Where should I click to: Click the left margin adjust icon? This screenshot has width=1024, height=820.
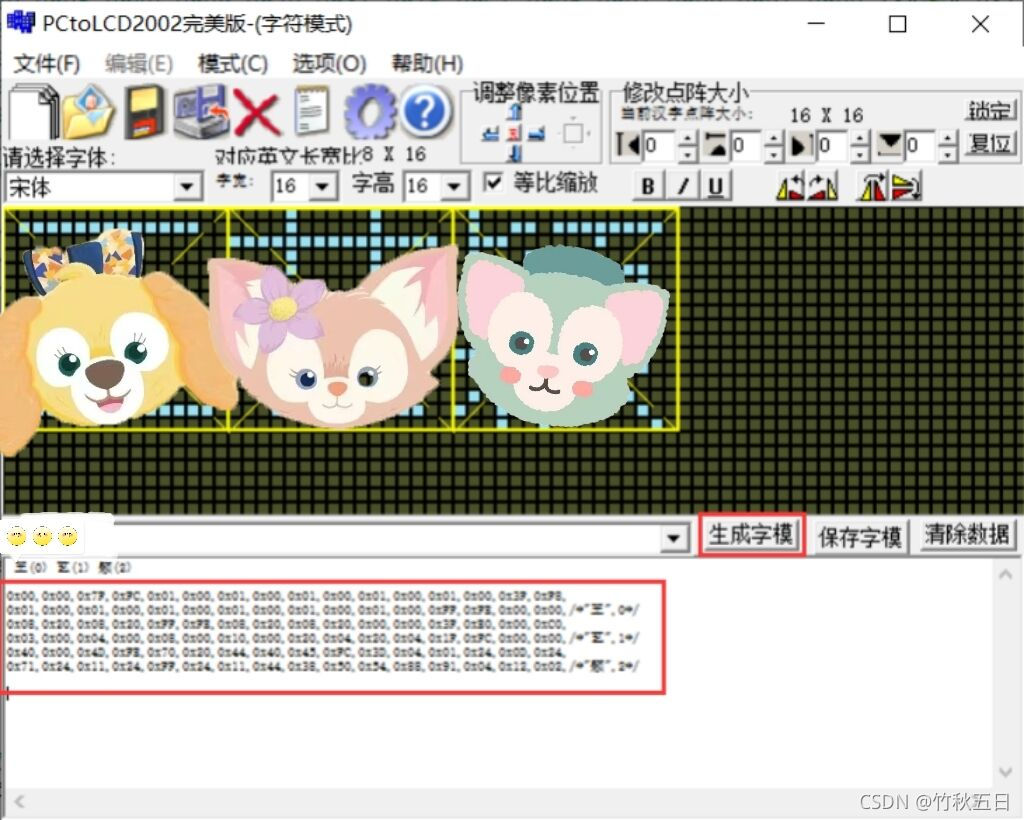(628, 145)
